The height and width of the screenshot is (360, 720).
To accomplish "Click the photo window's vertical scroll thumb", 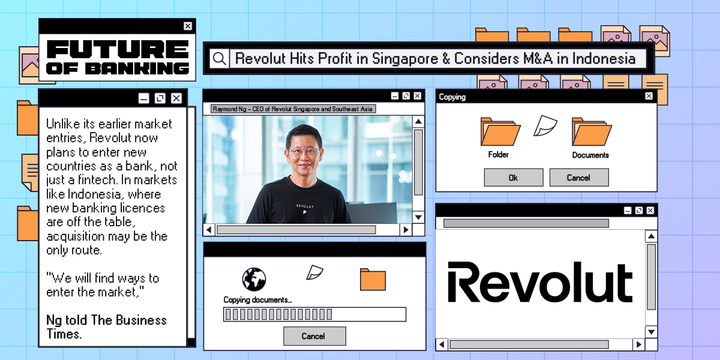I will point(418,162).
